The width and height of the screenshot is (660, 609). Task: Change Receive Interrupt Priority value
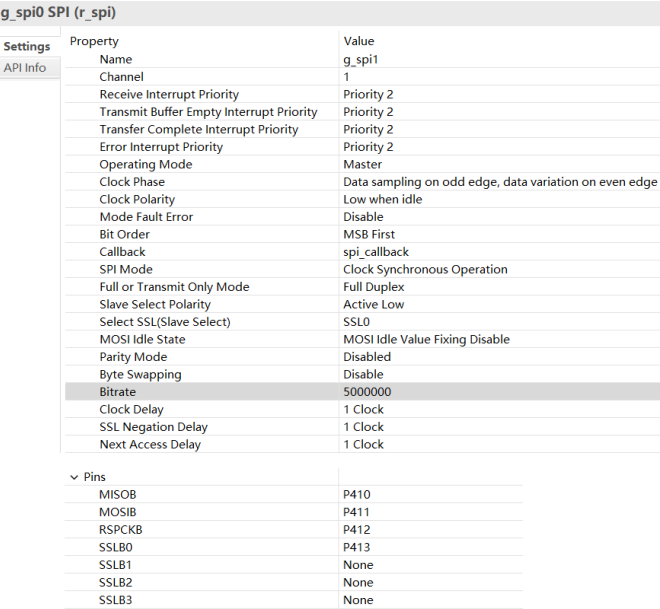(x=368, y=94)
